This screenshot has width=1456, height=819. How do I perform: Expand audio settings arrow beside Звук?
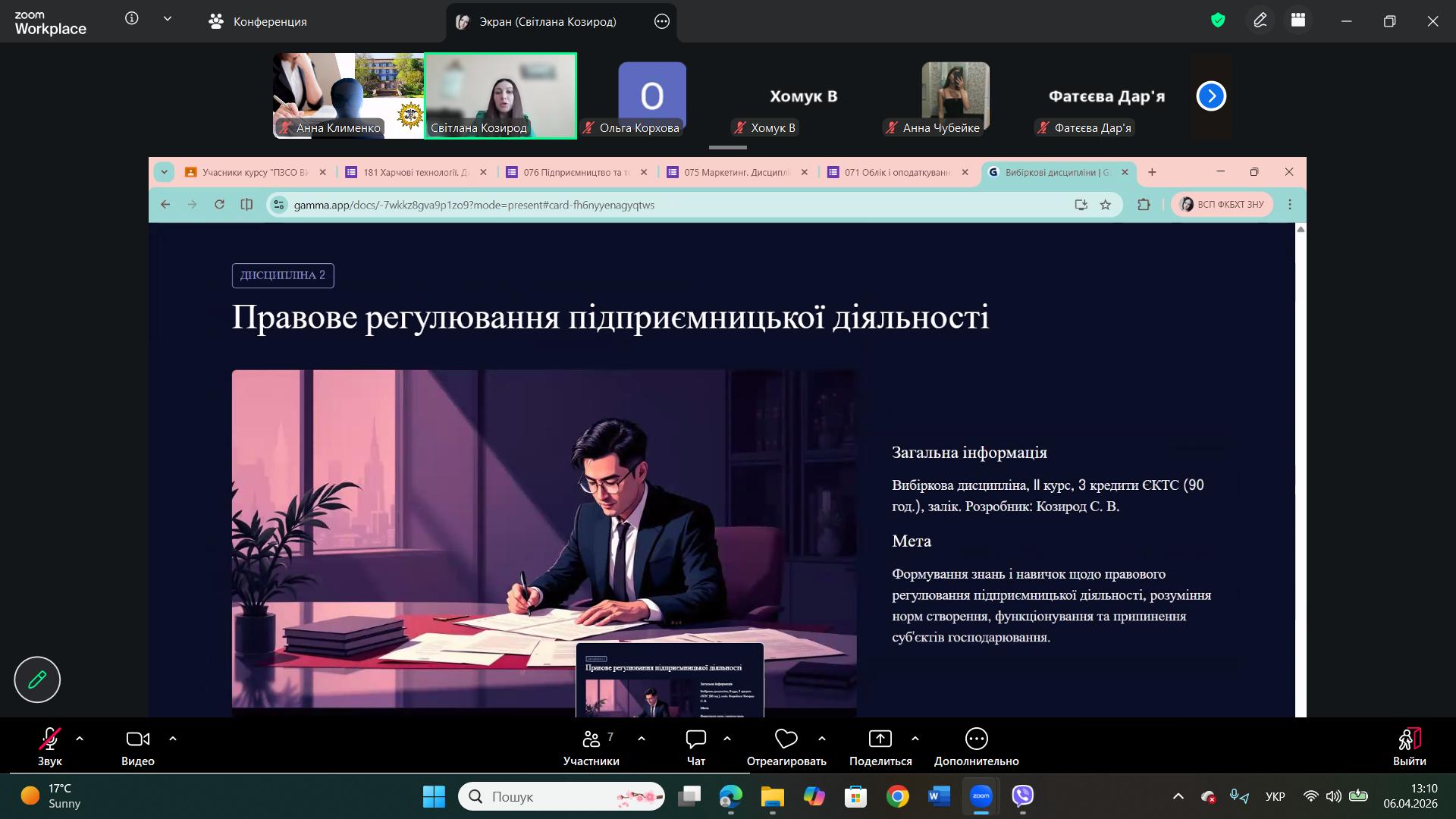tap(80, 739)
